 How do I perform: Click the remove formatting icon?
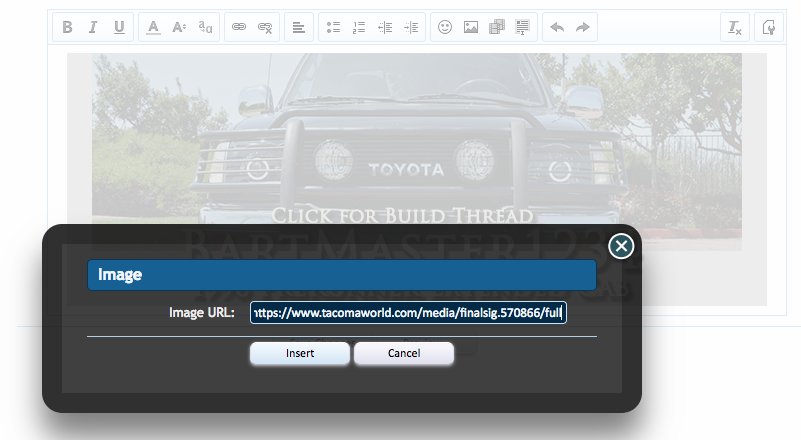click(735, 27)
